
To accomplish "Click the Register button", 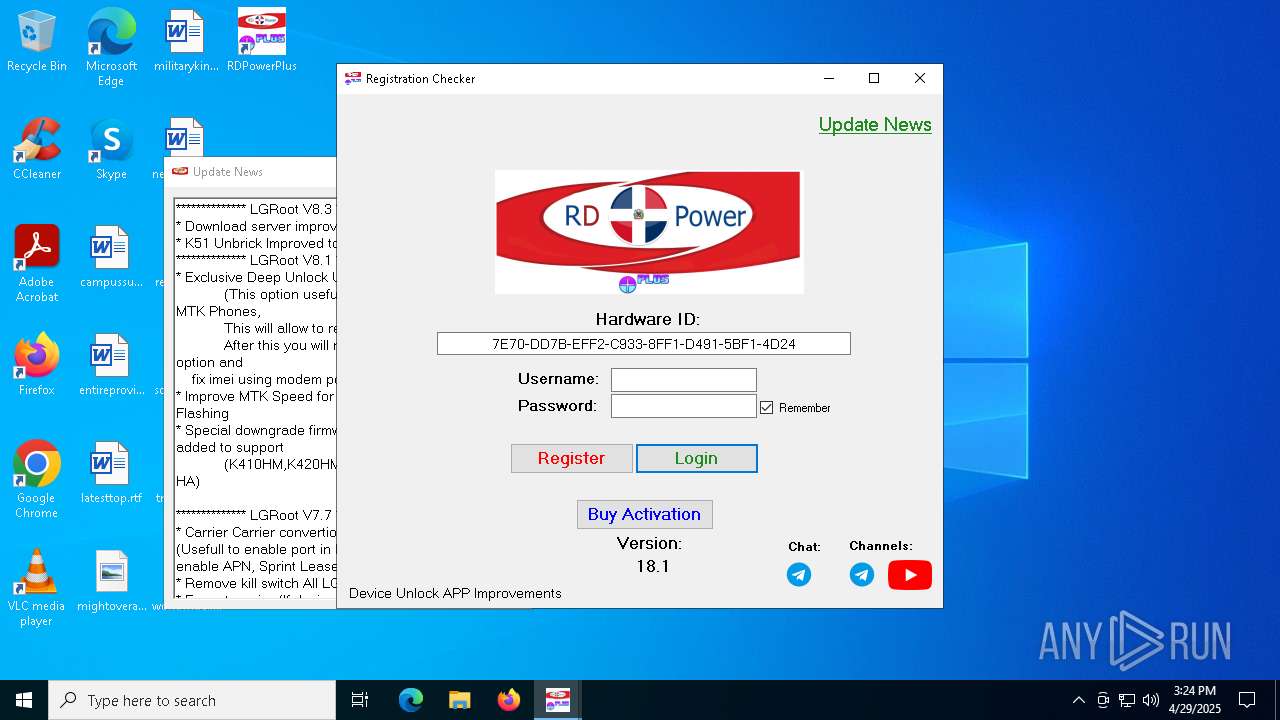I will coord(572,458).
